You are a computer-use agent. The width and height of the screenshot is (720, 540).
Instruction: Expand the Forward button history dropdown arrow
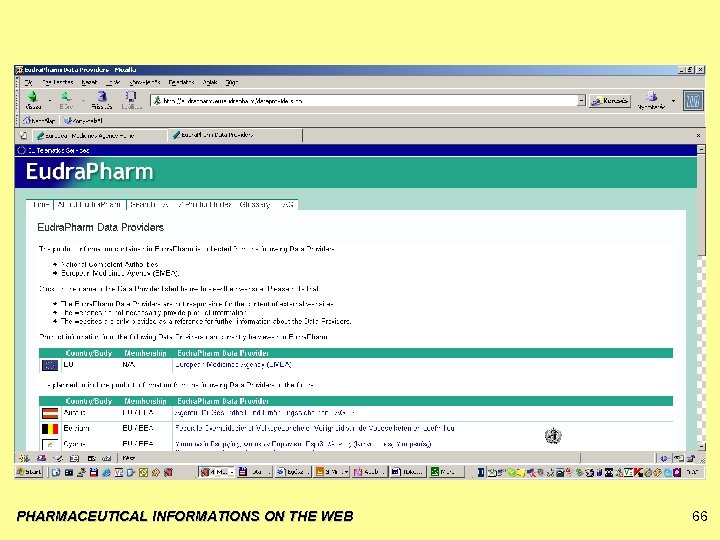pyautogui.click(x=83, y=100)
